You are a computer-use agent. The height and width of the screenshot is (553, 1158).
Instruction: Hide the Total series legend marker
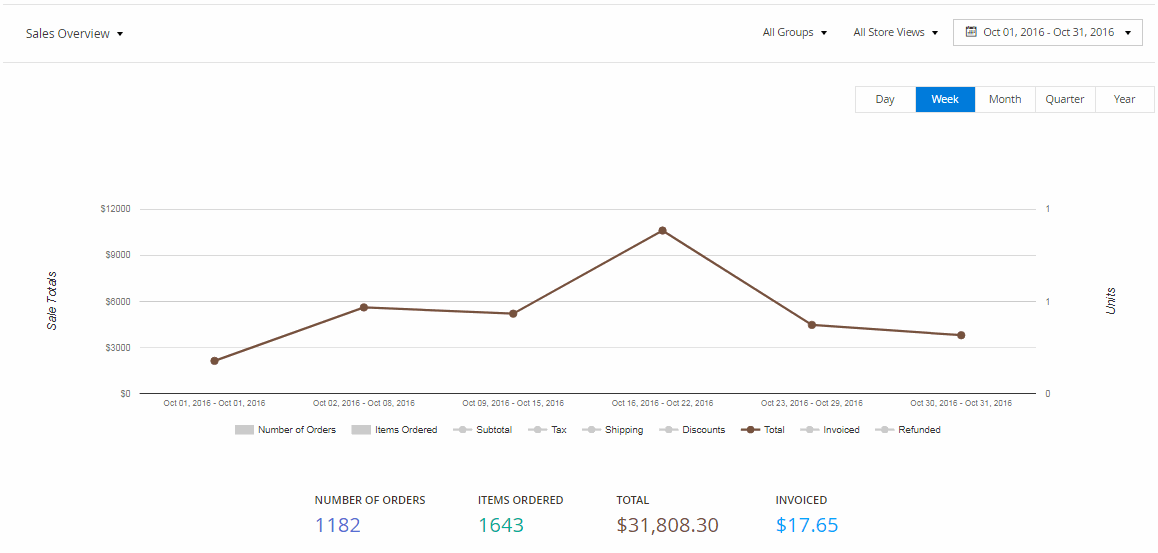(751, 430)
